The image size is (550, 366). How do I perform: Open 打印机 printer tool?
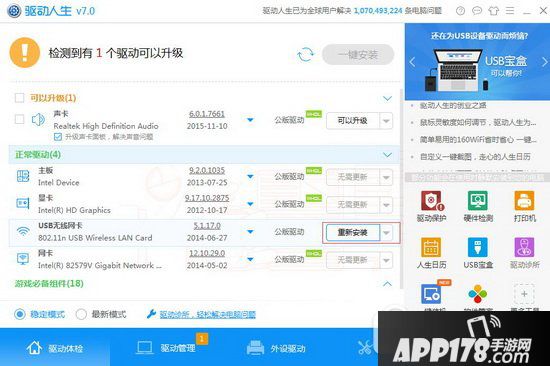[x=524, y=206]
